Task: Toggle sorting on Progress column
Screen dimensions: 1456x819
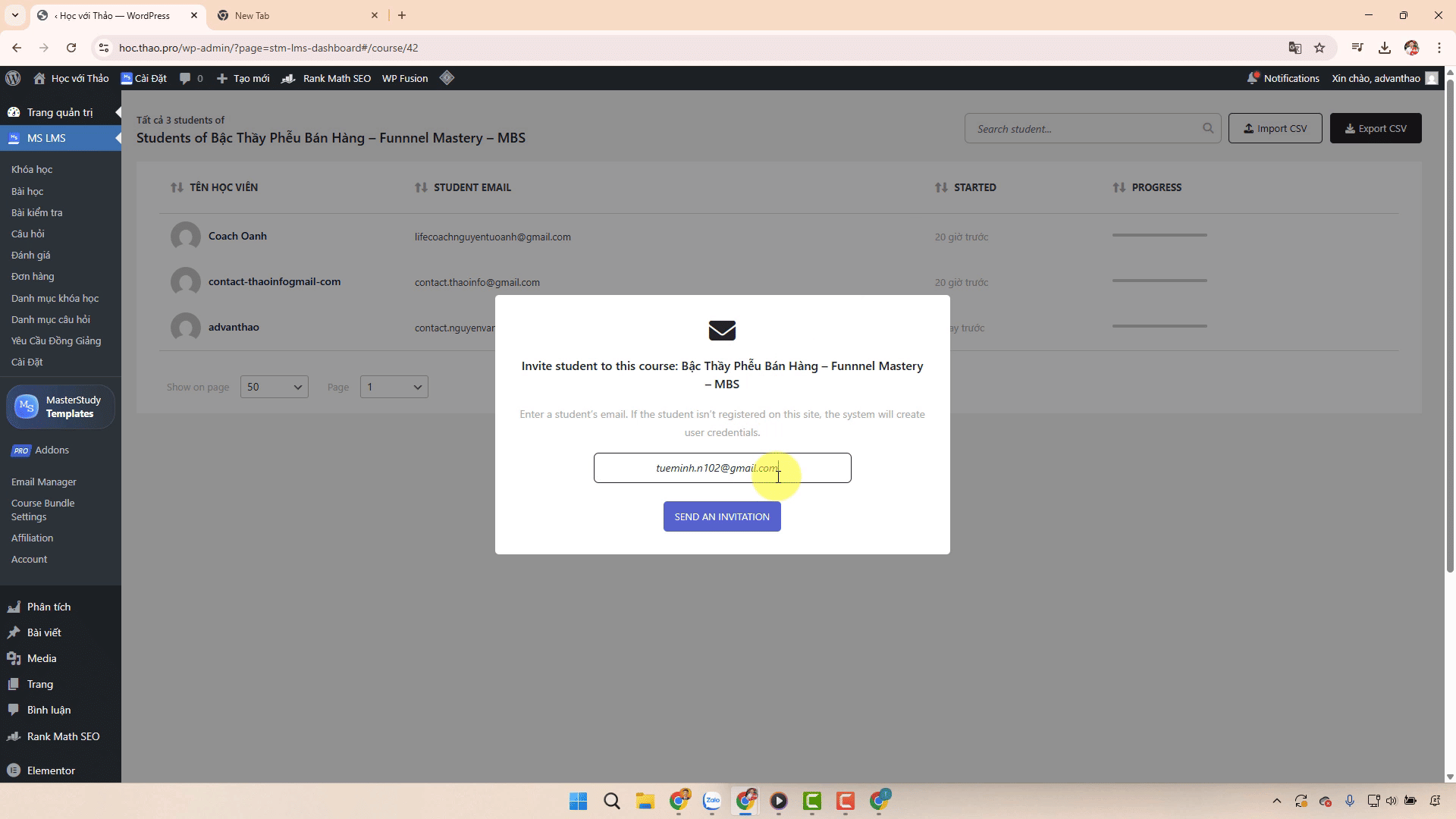Action: pyautogui.click(x=1119, y=187)
